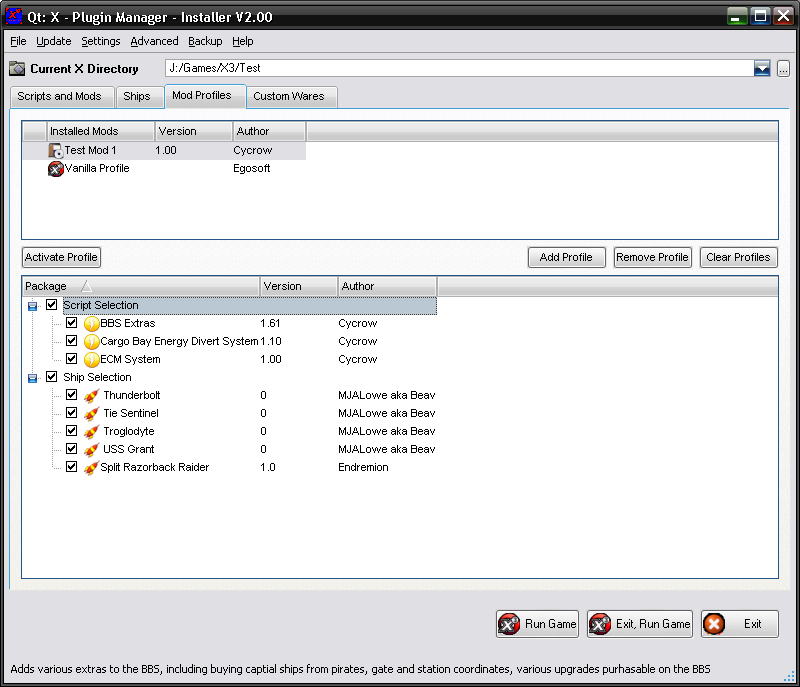Viewport: 800px width, 687px height.
Task: Uncheck the BBS Extras checkbox
Action: click(x=71, y=323)
